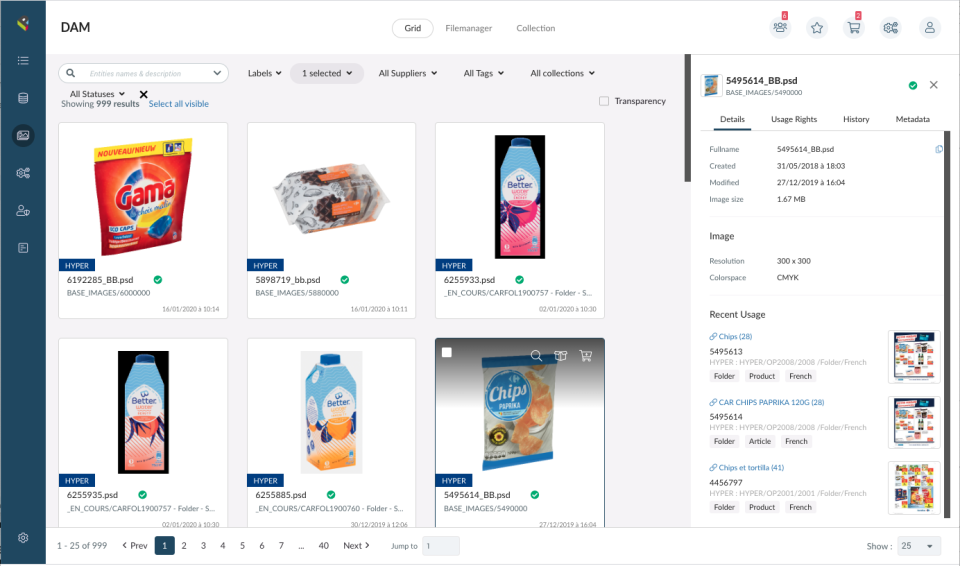Open Chips (28) usage link

click(730, 336)
